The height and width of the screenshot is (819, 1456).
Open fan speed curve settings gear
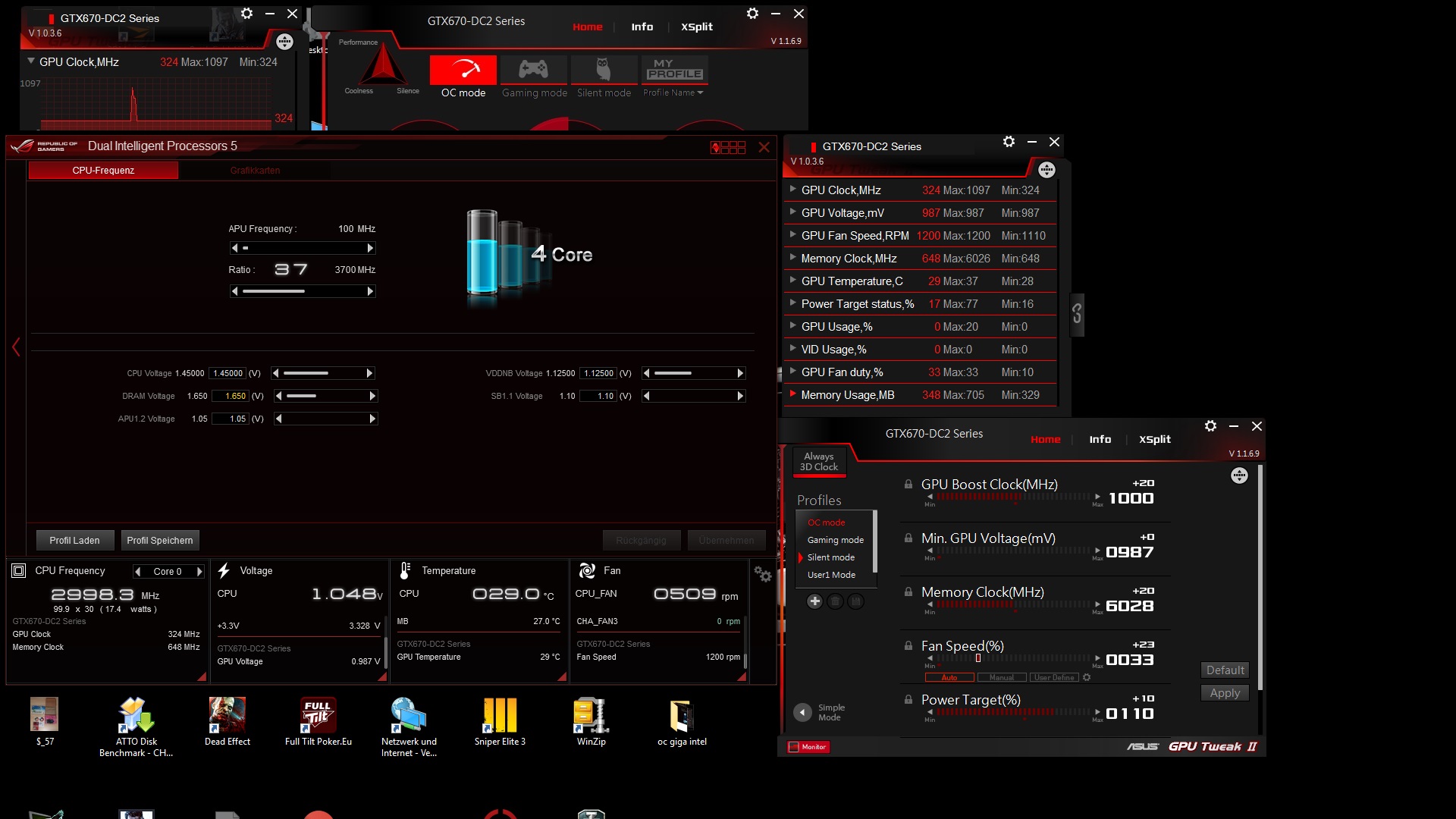(1087, 677)
